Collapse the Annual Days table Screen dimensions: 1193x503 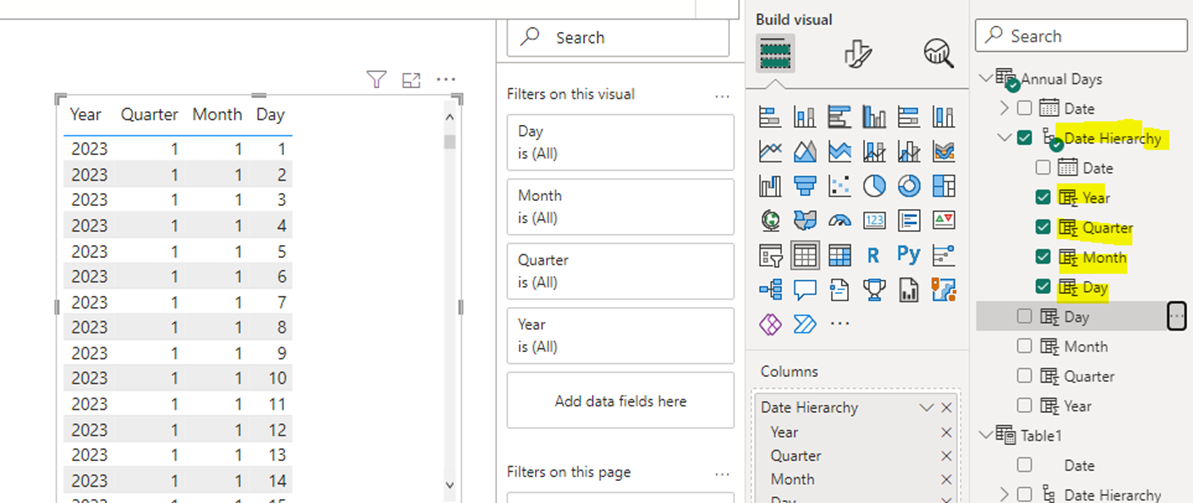(x=987, y=78)
